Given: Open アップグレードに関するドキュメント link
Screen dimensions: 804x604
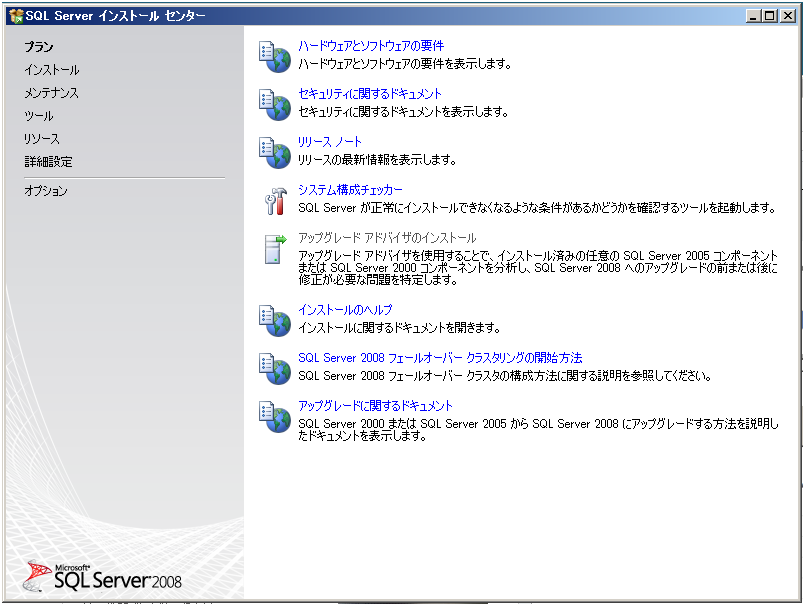Looking at the screenshot, I should point(375,406).
